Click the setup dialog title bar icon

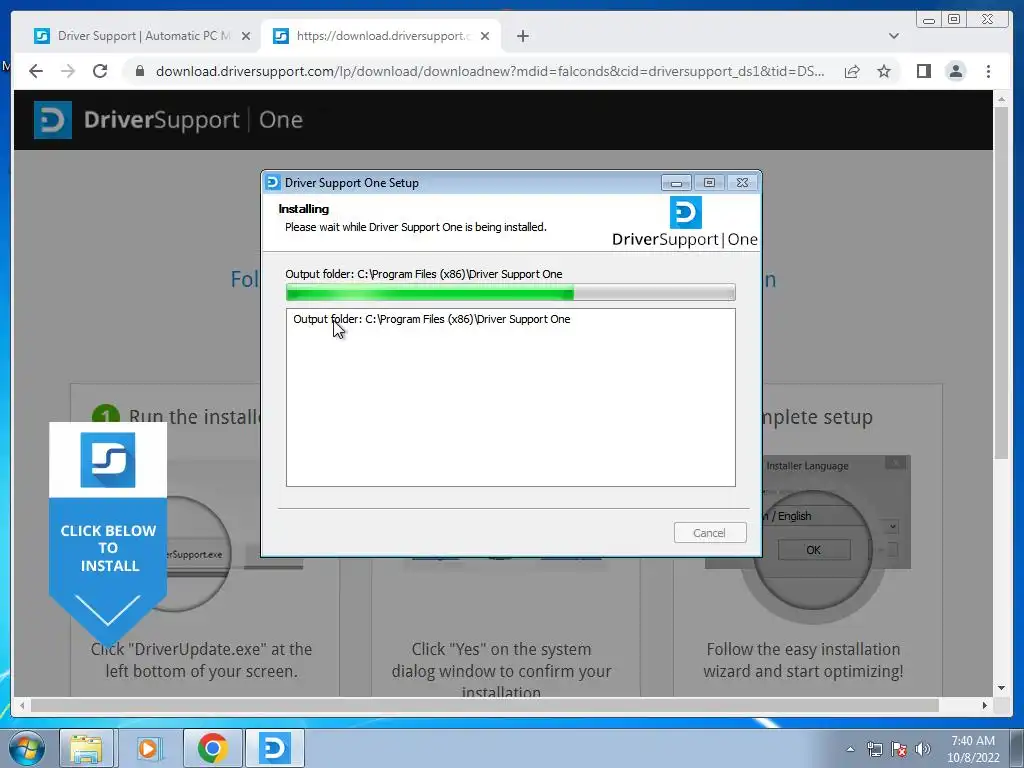coord(273,182)
